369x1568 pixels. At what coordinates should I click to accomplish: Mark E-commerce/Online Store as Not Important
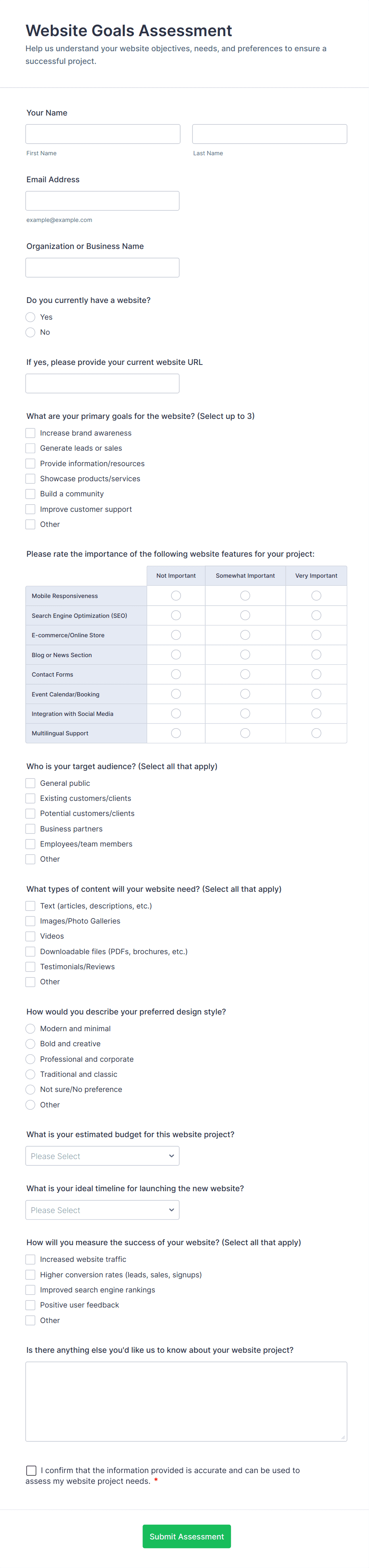pos(176,634)
